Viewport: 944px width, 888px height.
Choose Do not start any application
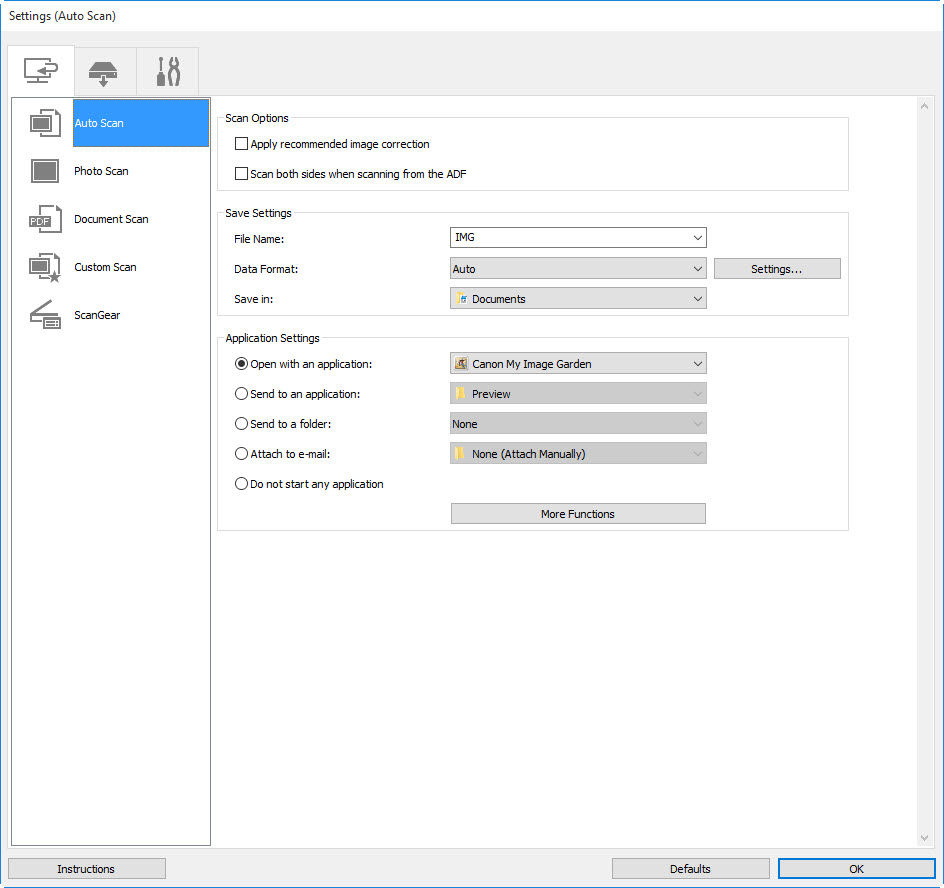(x=241, y=483)
